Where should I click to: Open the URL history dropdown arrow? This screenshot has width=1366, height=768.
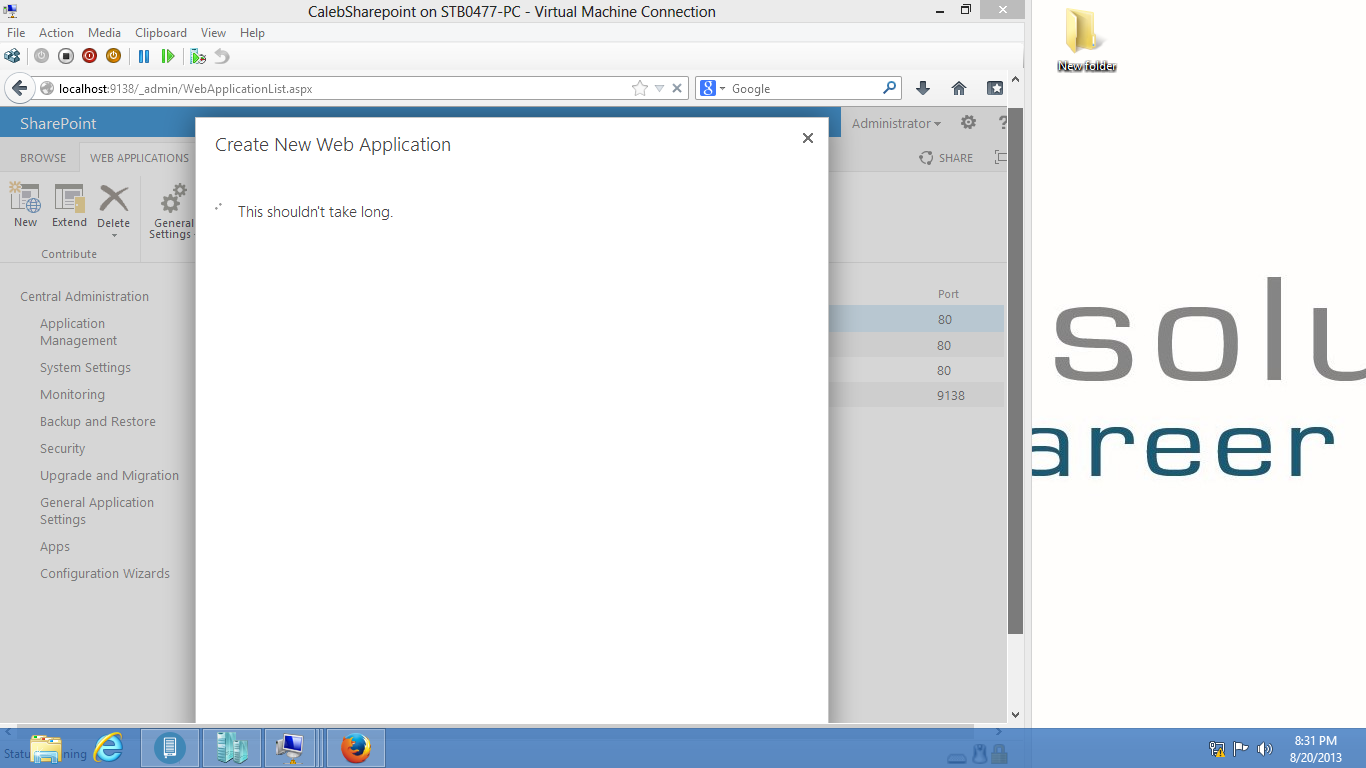tap(659, 88)
